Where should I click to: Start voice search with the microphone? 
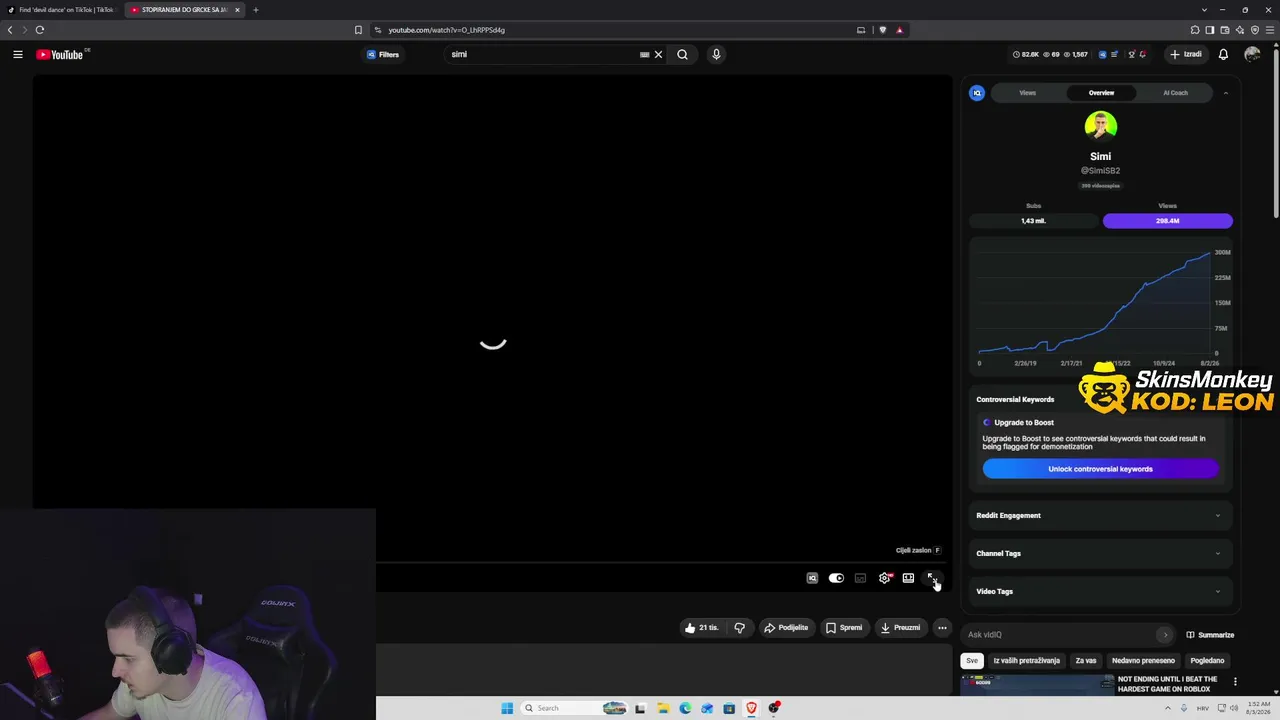coord(716,54)
